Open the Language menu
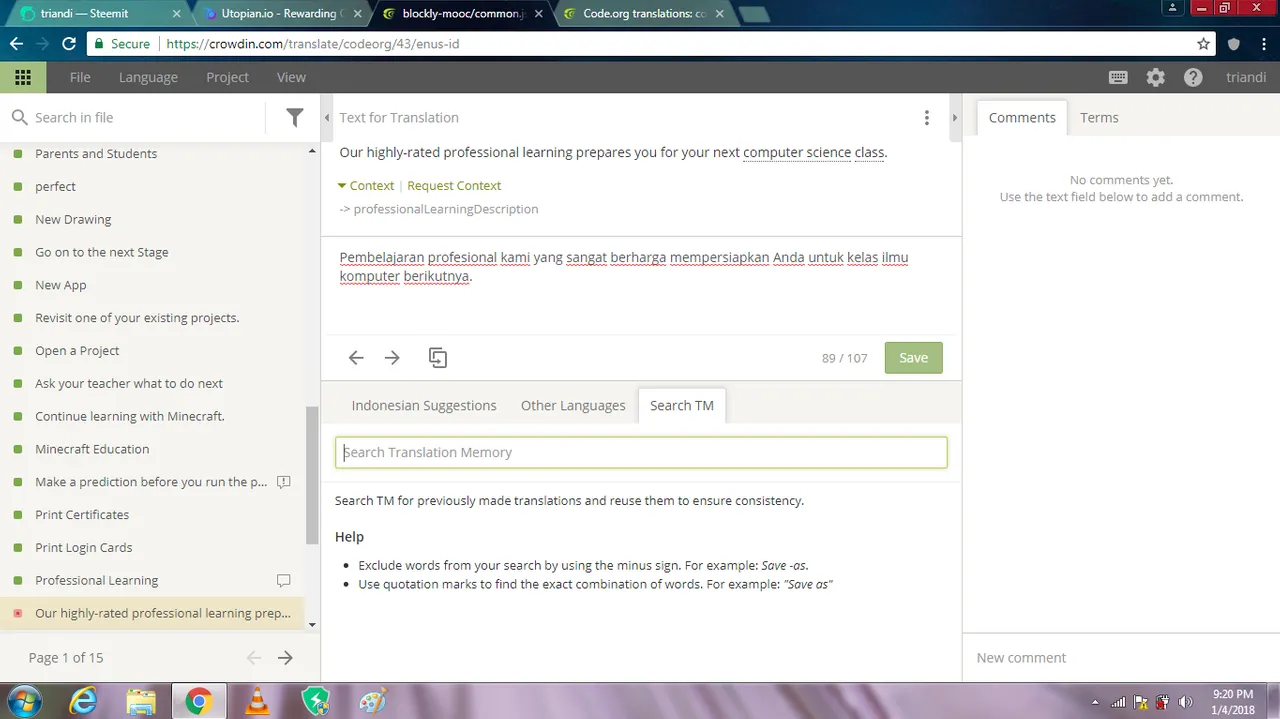The width and height of the screenshot is (1280, 719). click(148, 77)
